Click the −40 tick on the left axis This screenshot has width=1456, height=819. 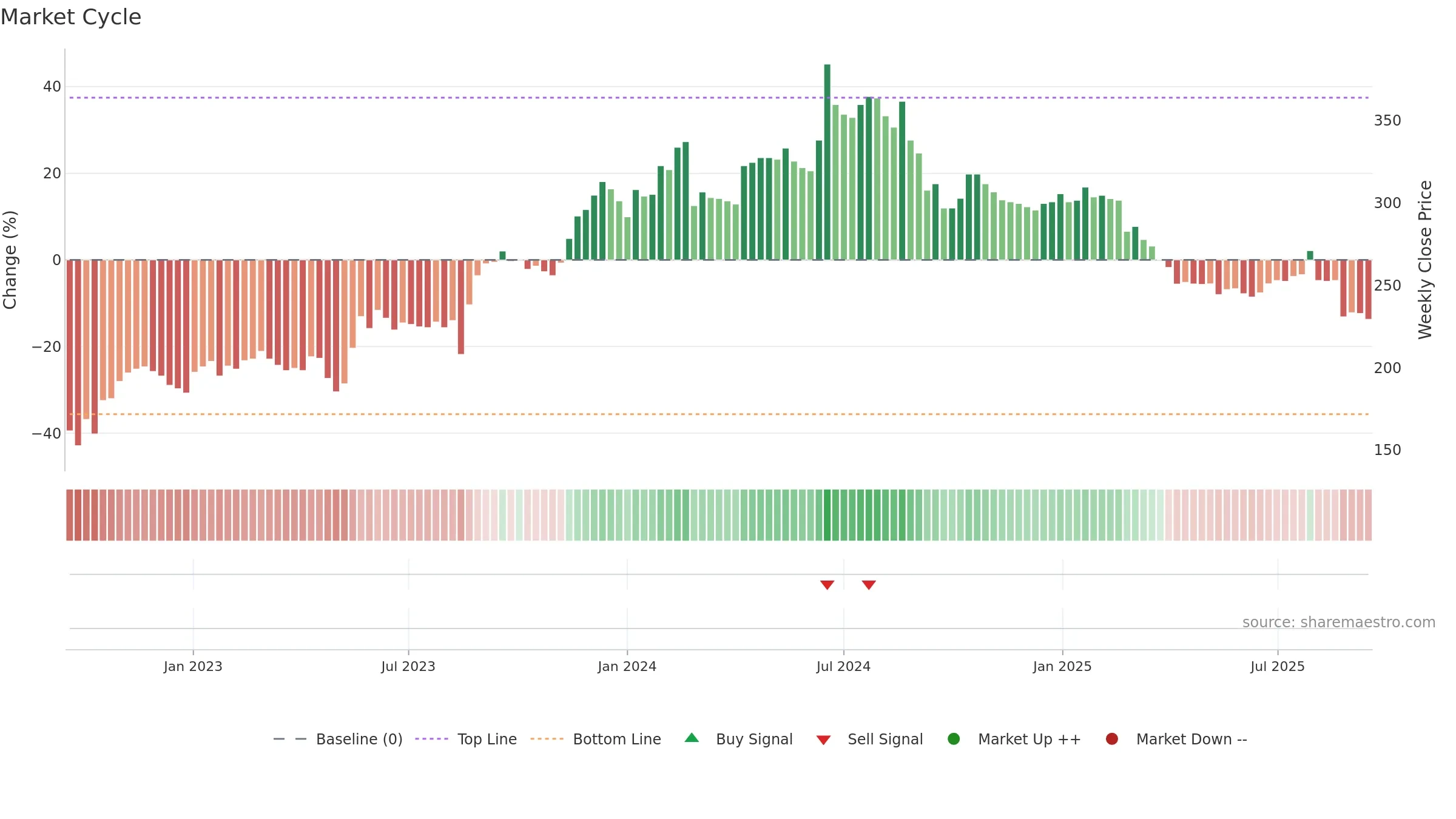[47, 434]
